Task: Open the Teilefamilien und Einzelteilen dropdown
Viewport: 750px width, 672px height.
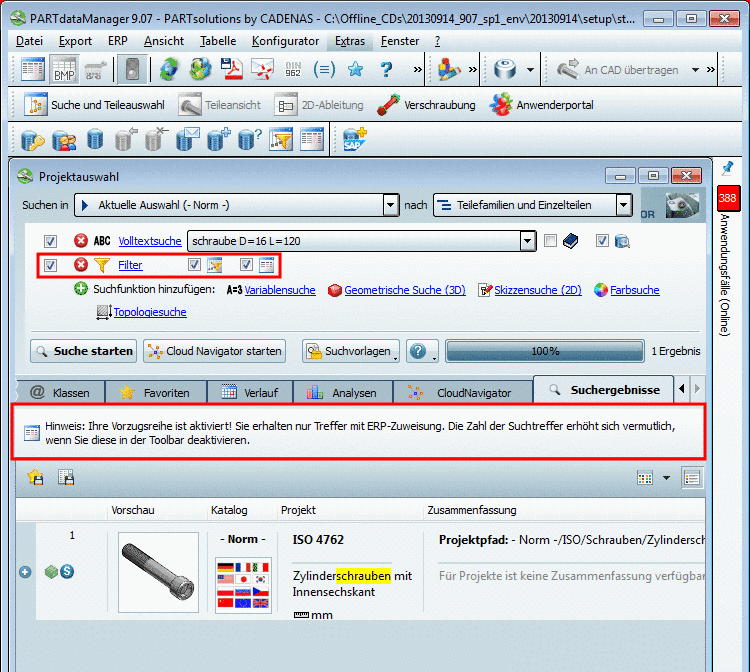Action: (624, 205)
